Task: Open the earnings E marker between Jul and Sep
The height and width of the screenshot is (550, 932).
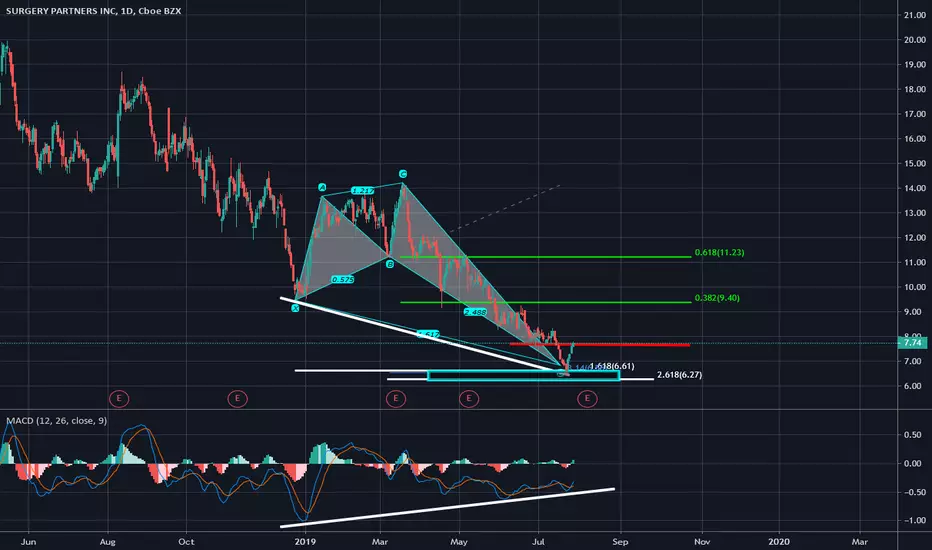Action: tap(587, 398)
